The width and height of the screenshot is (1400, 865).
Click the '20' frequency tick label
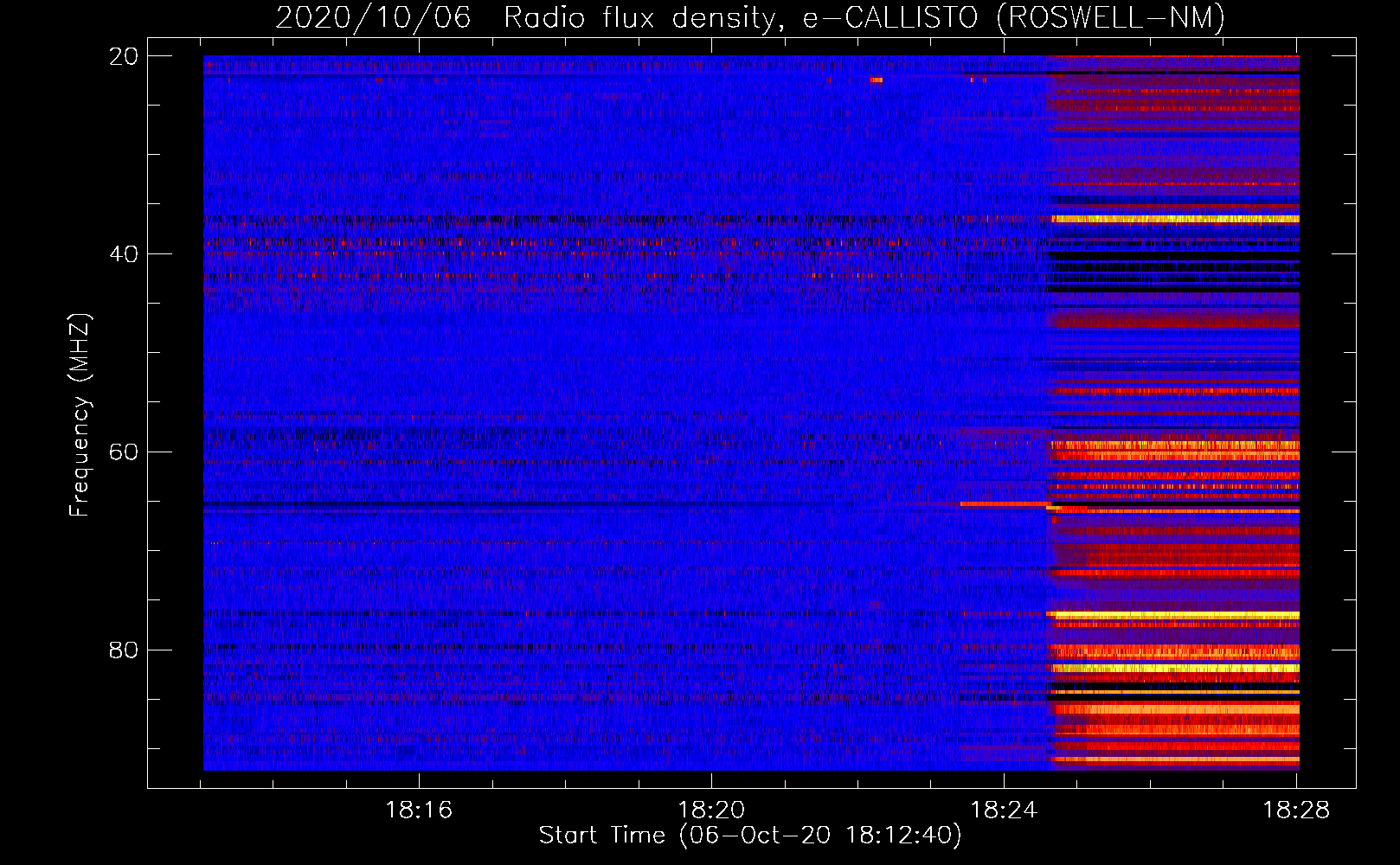coord(124,56)
